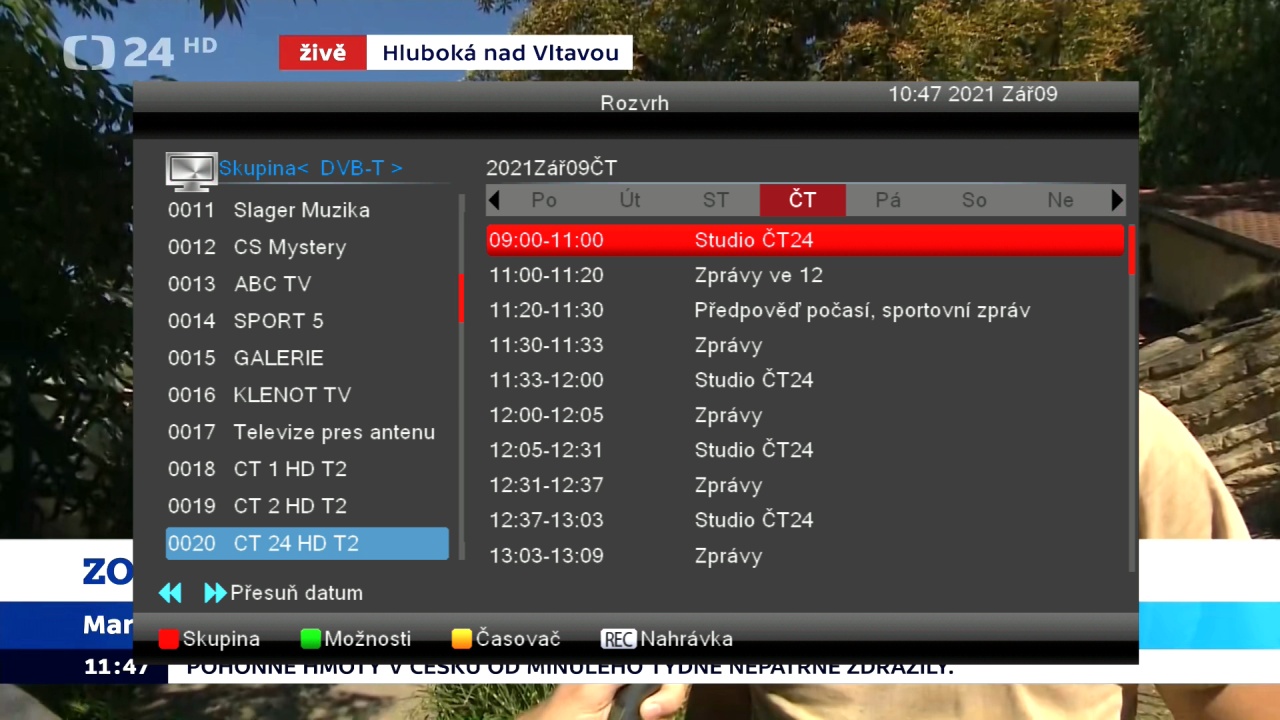Screen dimensions: 1280x720
Task: Click the ČT24 HD channel logo
Action: [x=139, y=52]
